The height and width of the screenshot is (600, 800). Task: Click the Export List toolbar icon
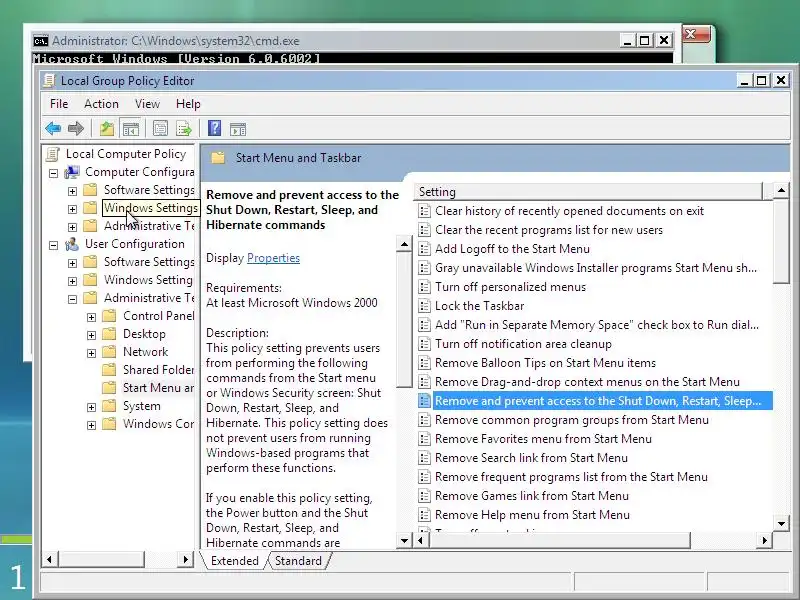coord(184,129)
